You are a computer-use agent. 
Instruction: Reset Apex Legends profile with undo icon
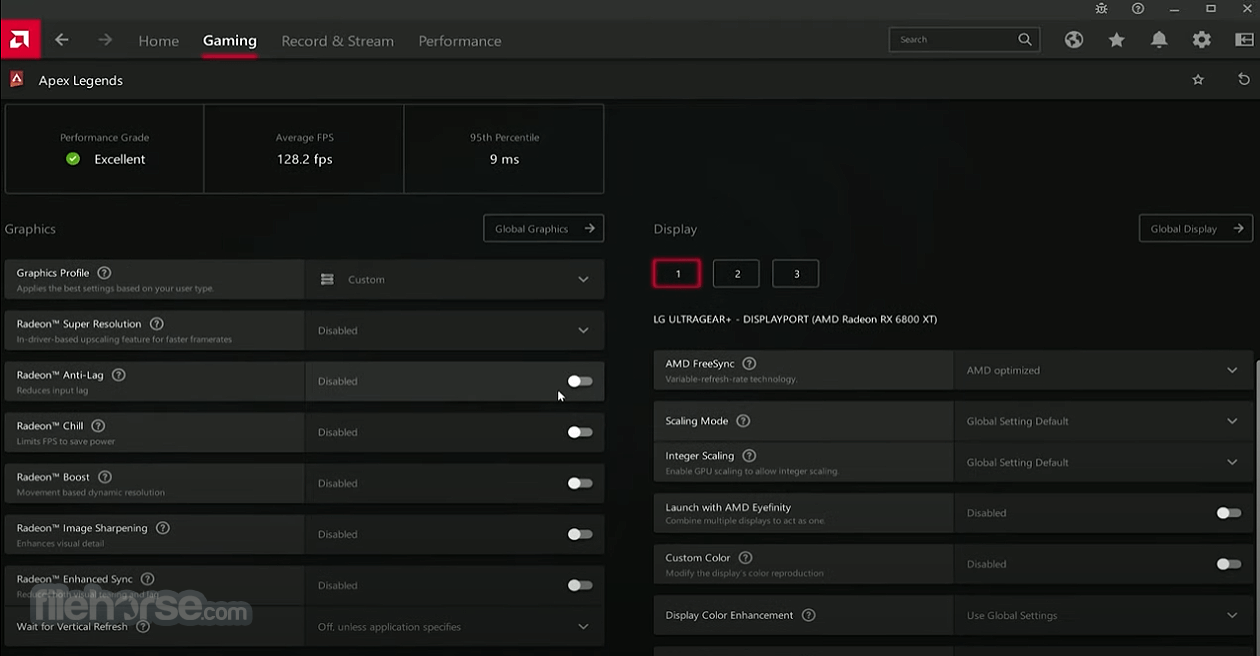1244,80
